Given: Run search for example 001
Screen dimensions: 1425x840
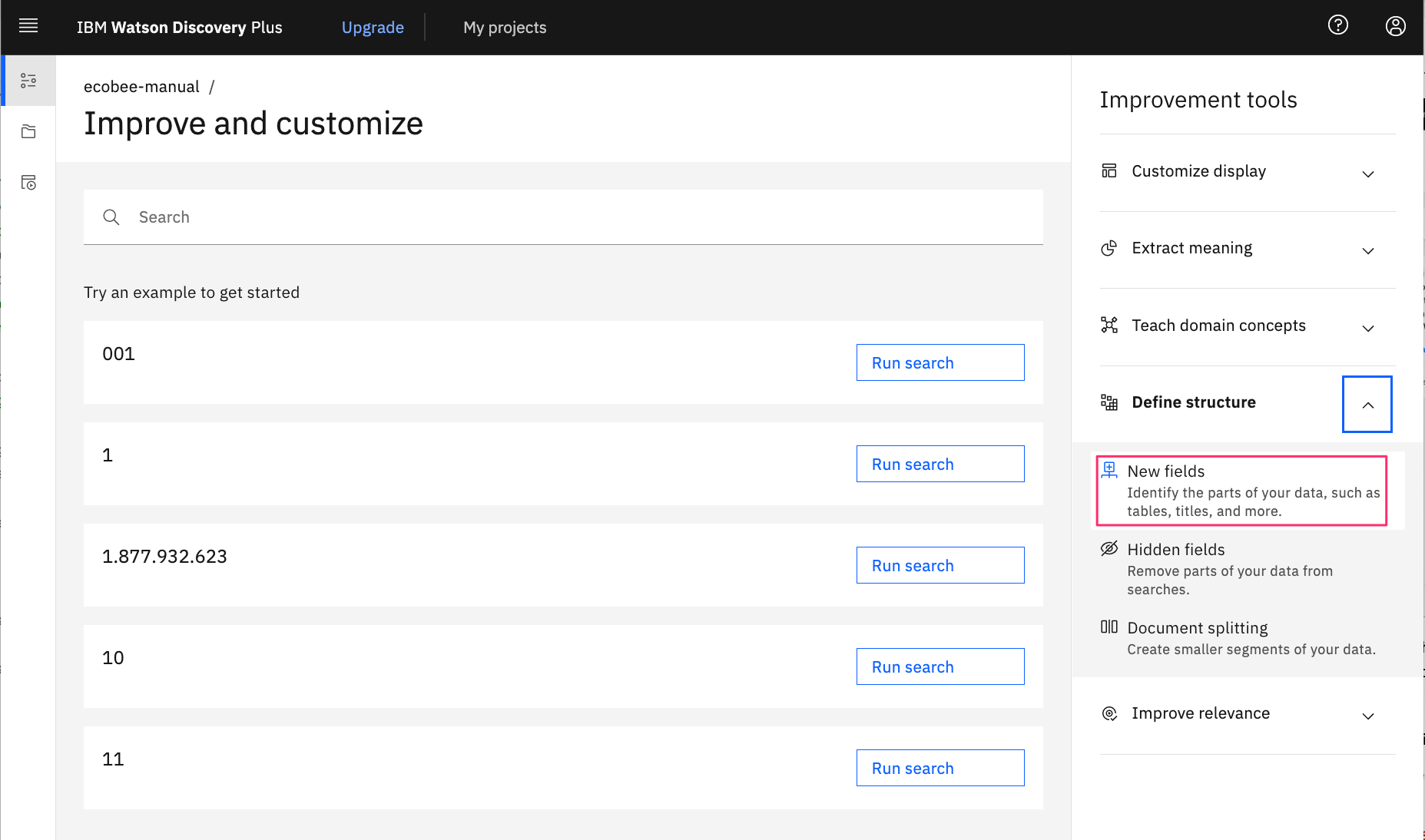Looking at the screenshot, I should [940, 362].
